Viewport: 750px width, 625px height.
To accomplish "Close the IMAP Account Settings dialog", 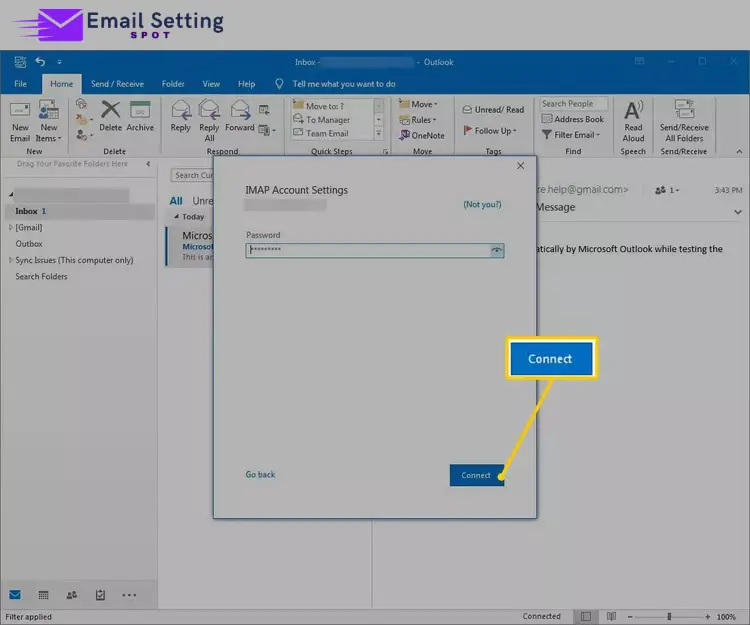I will [x=520, y=166].
